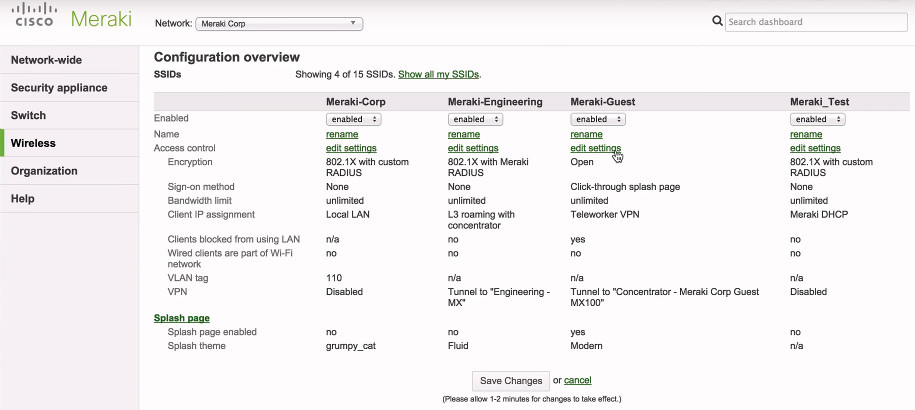Click Meraki-Guest Open encryption value

(582, 162)
